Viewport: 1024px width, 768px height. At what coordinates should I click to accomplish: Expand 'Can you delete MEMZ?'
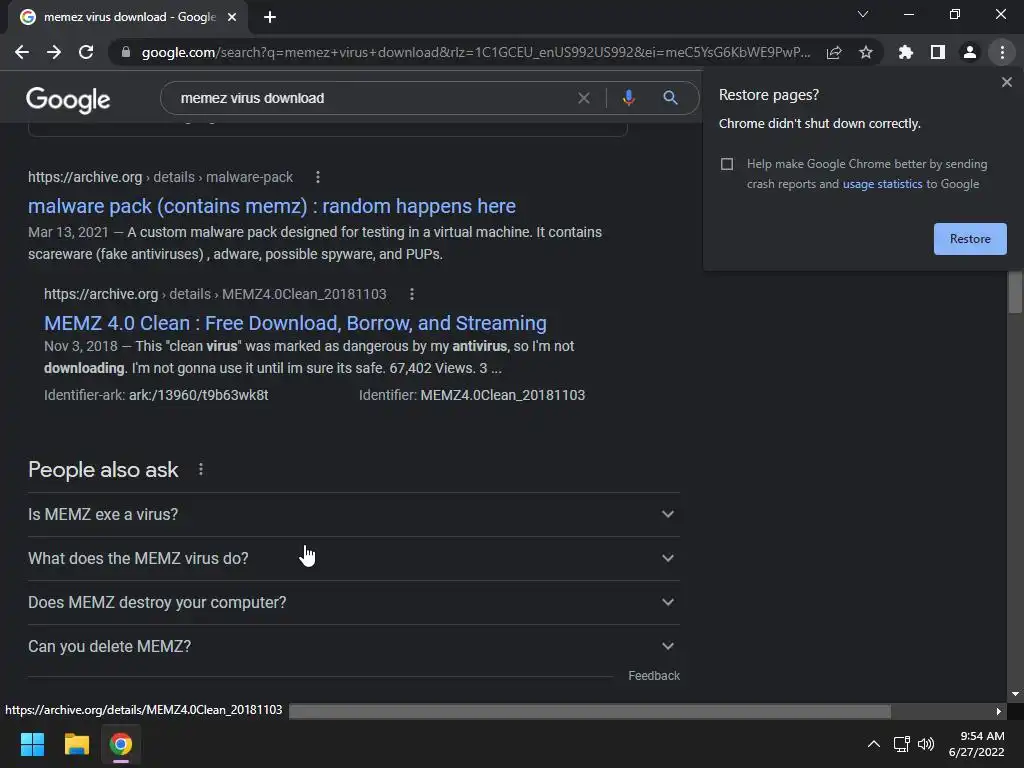[x=353, y=647]
